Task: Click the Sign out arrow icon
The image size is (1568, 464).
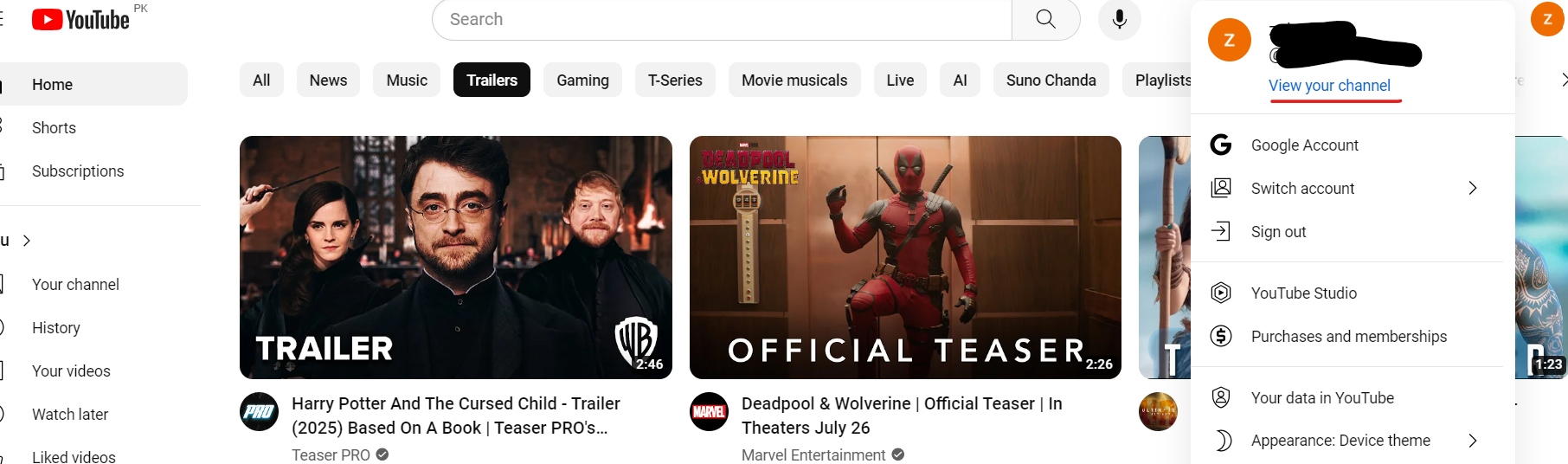Action: (x=1221, y=231)
